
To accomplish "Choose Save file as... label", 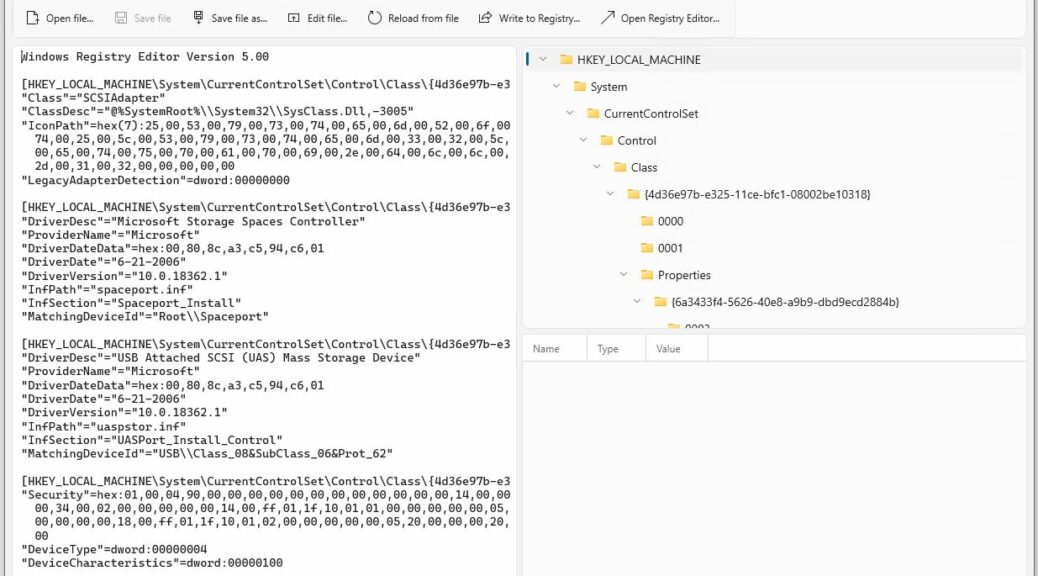I will [239, 19].
